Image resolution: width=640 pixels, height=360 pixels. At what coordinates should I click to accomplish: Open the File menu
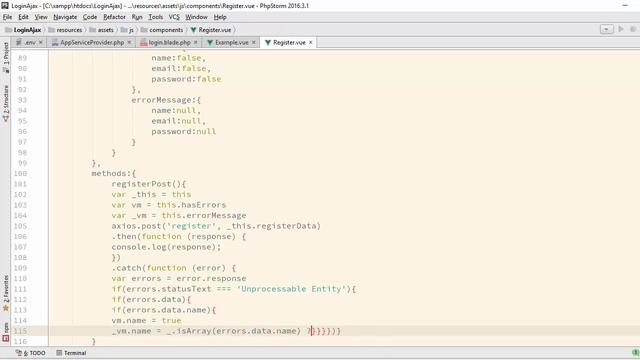pyautogui.click(x=7, y=17)
